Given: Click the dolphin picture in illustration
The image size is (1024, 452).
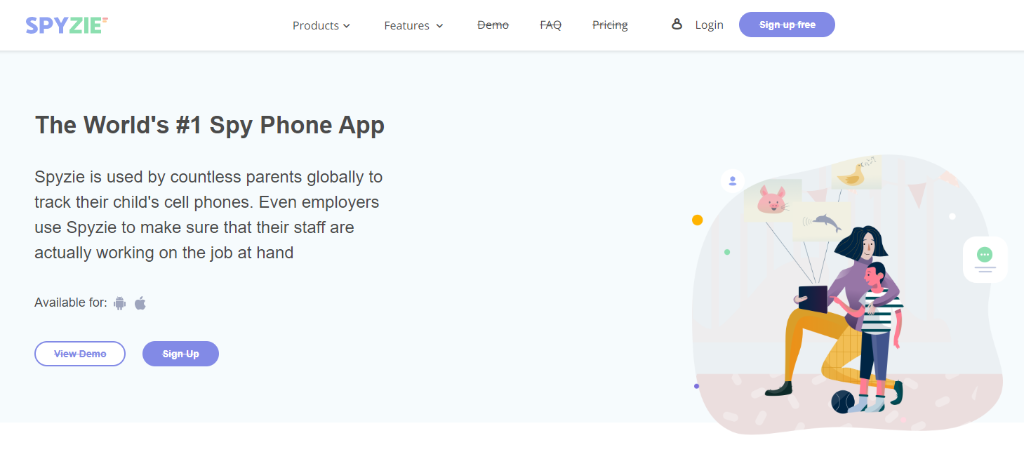Looking at the screenshot, I should 822,223.
